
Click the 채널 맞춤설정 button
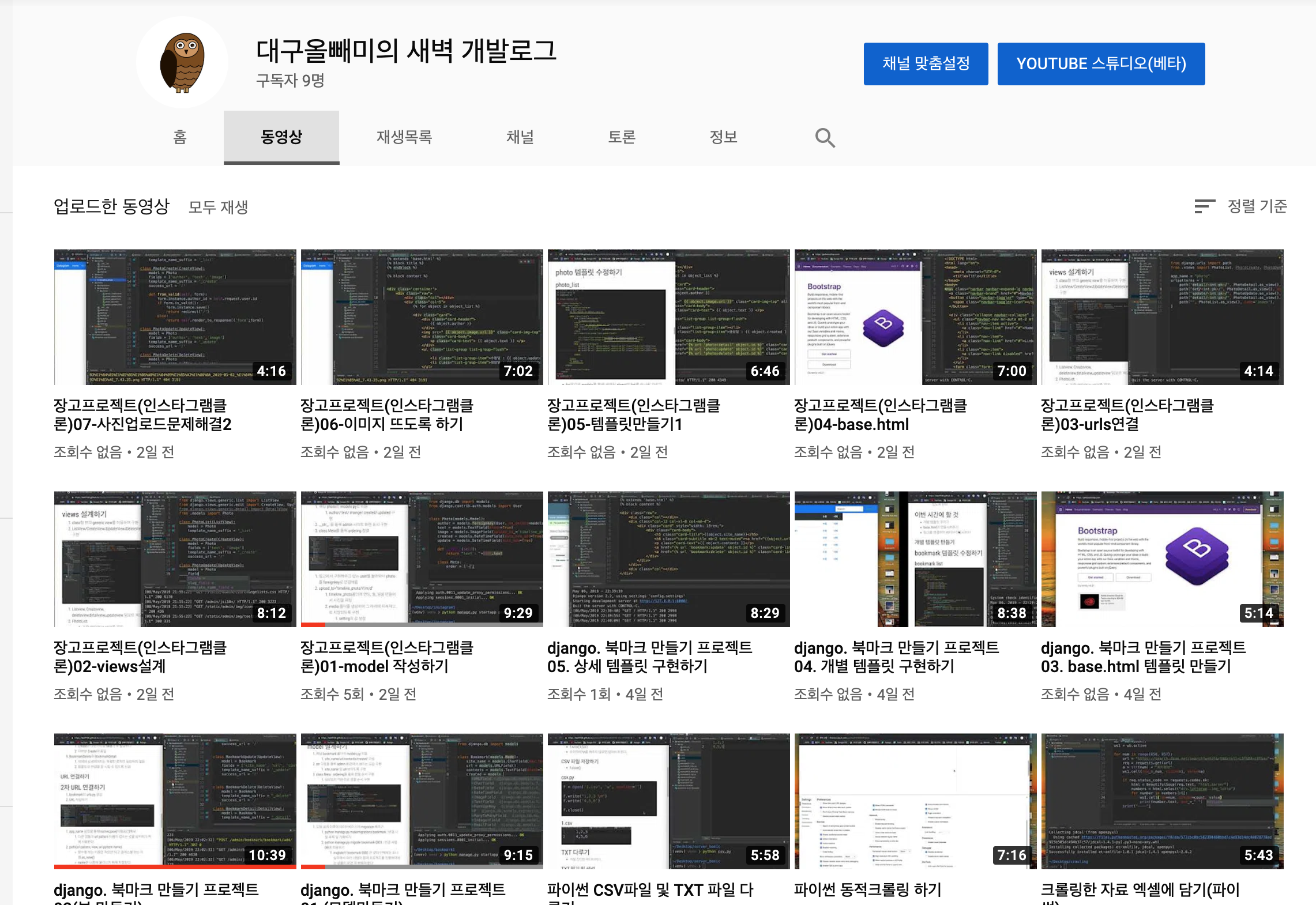(926, 63)
